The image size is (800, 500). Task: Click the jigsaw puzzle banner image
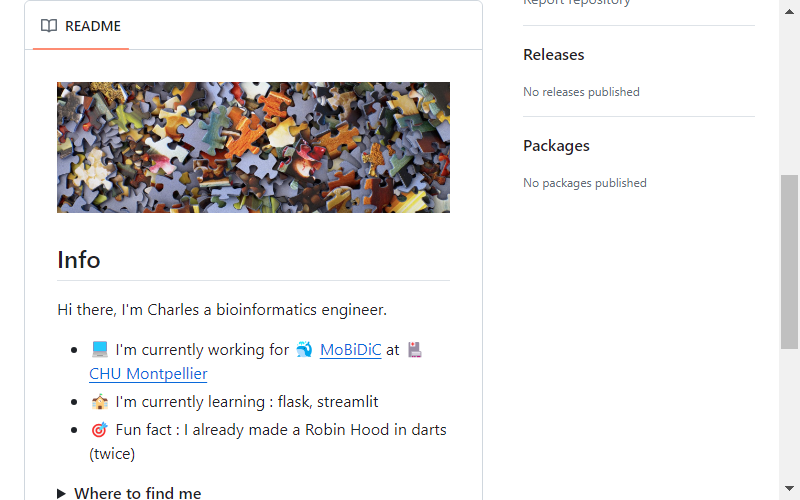click(253, 147)
